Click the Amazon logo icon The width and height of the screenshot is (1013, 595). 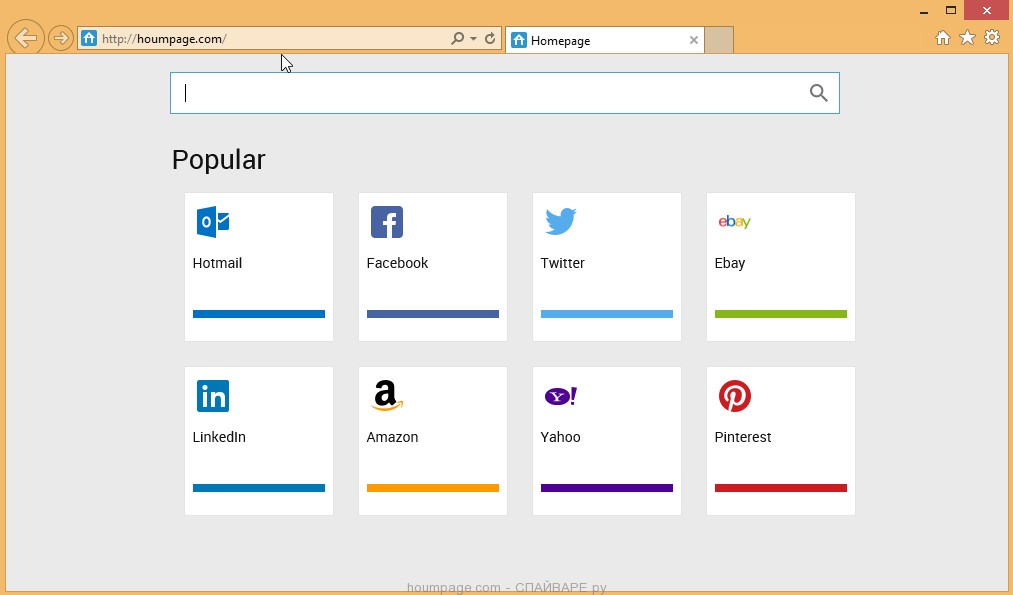[x=387, y=395]
